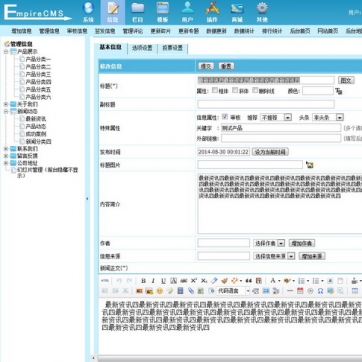This screenshot has width=362, height=362.
Task: Toggle HTML source mode in the editor
Action: pos(105,281)
